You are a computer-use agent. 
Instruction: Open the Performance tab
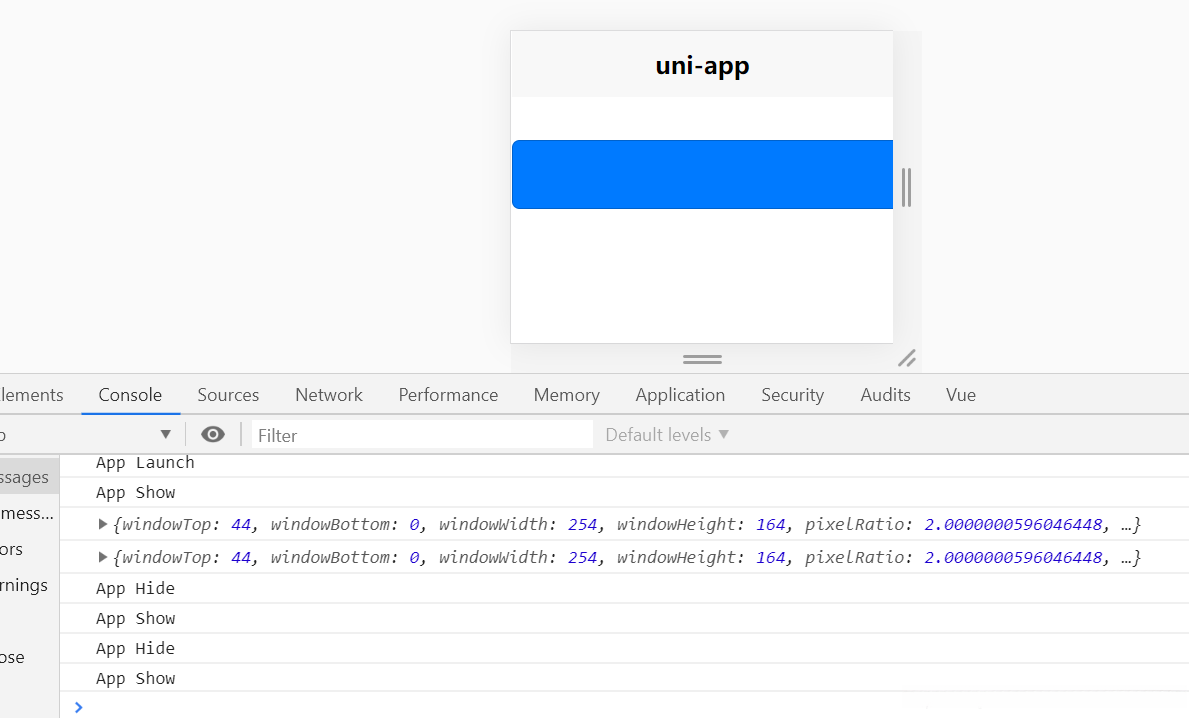coord(448,395)
